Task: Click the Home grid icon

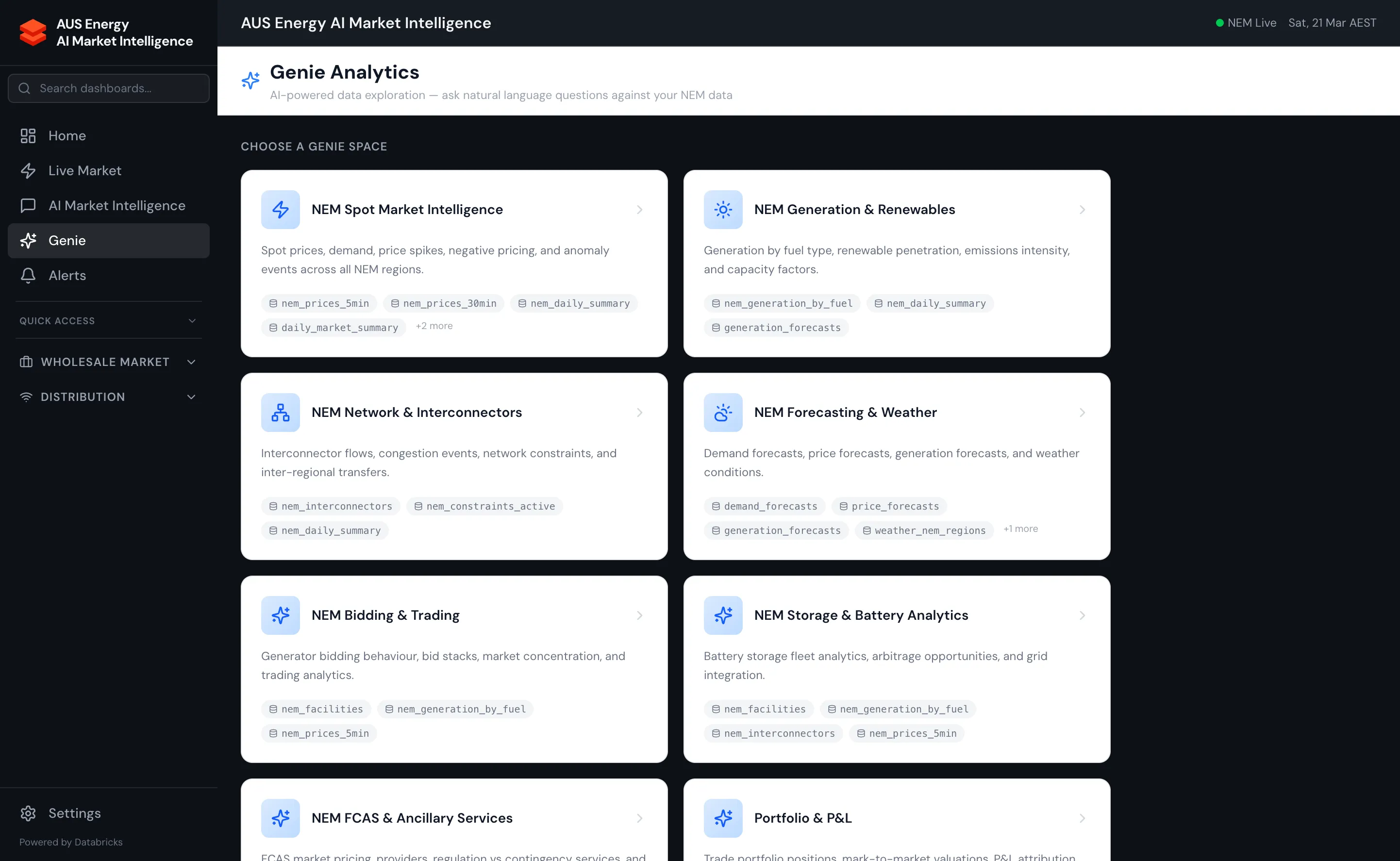Action: tap(28, 135)
